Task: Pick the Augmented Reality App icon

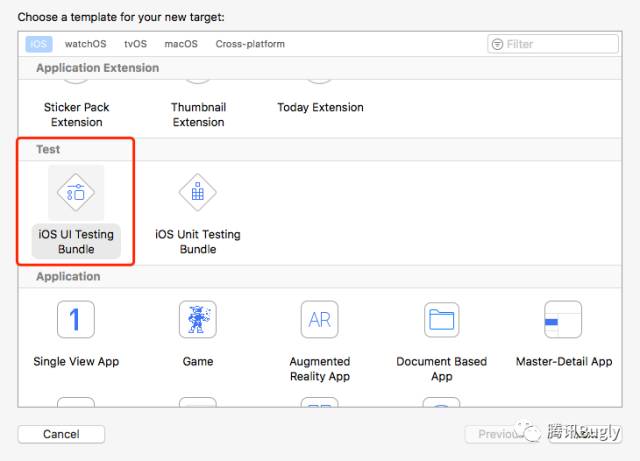Action: coord(320,319)
